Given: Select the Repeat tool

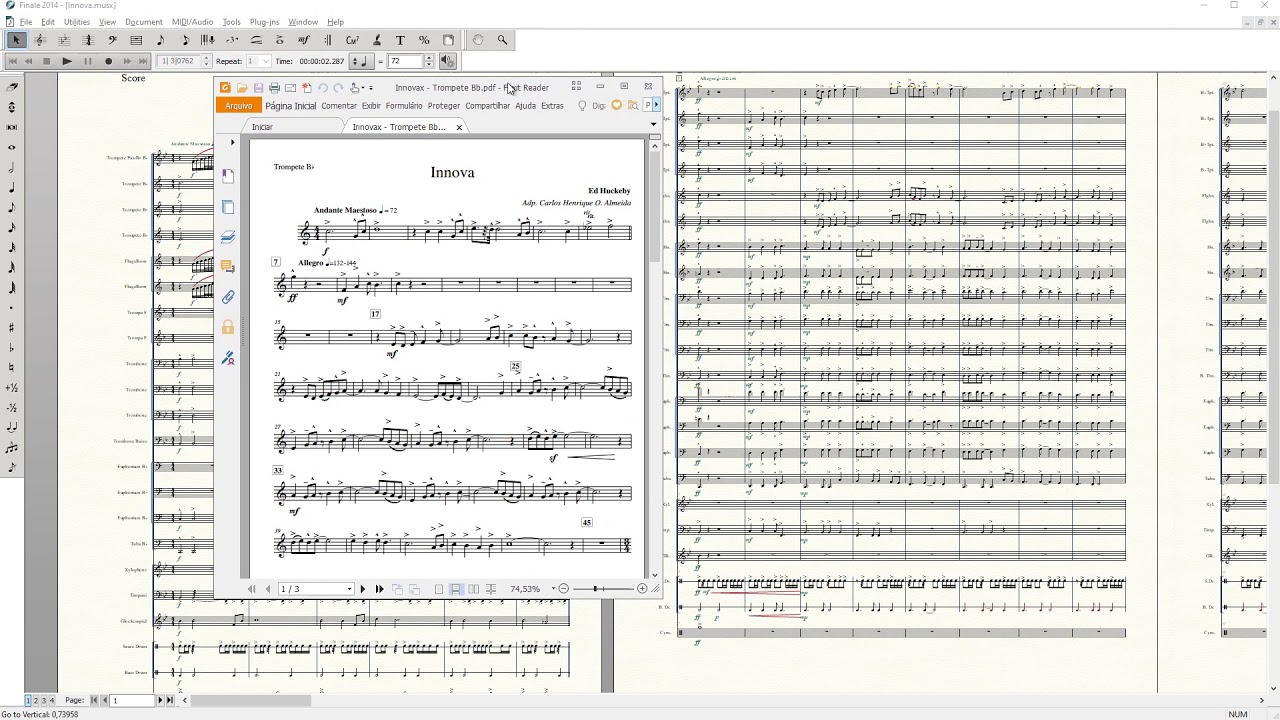Looking at the screenshot, I should pyautogui.click(x=328, y=40).
